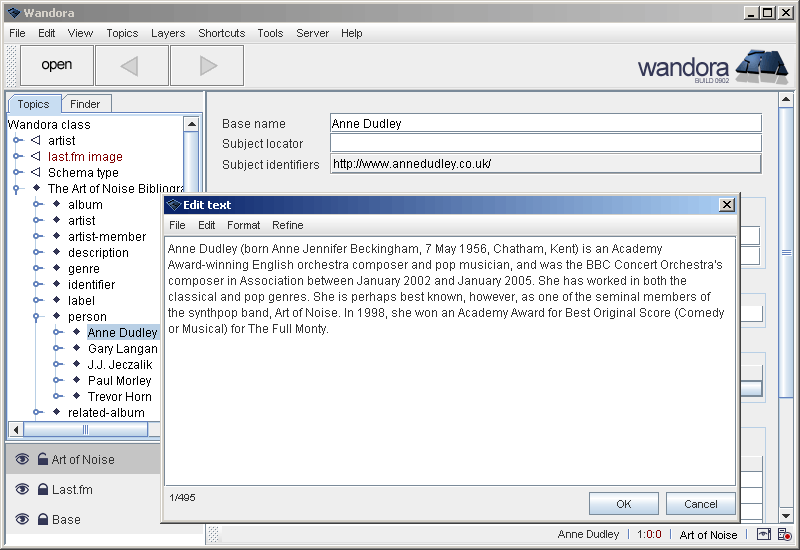
Task: Open the Refine menu in Edit text dialog
Action: (288, 226)
